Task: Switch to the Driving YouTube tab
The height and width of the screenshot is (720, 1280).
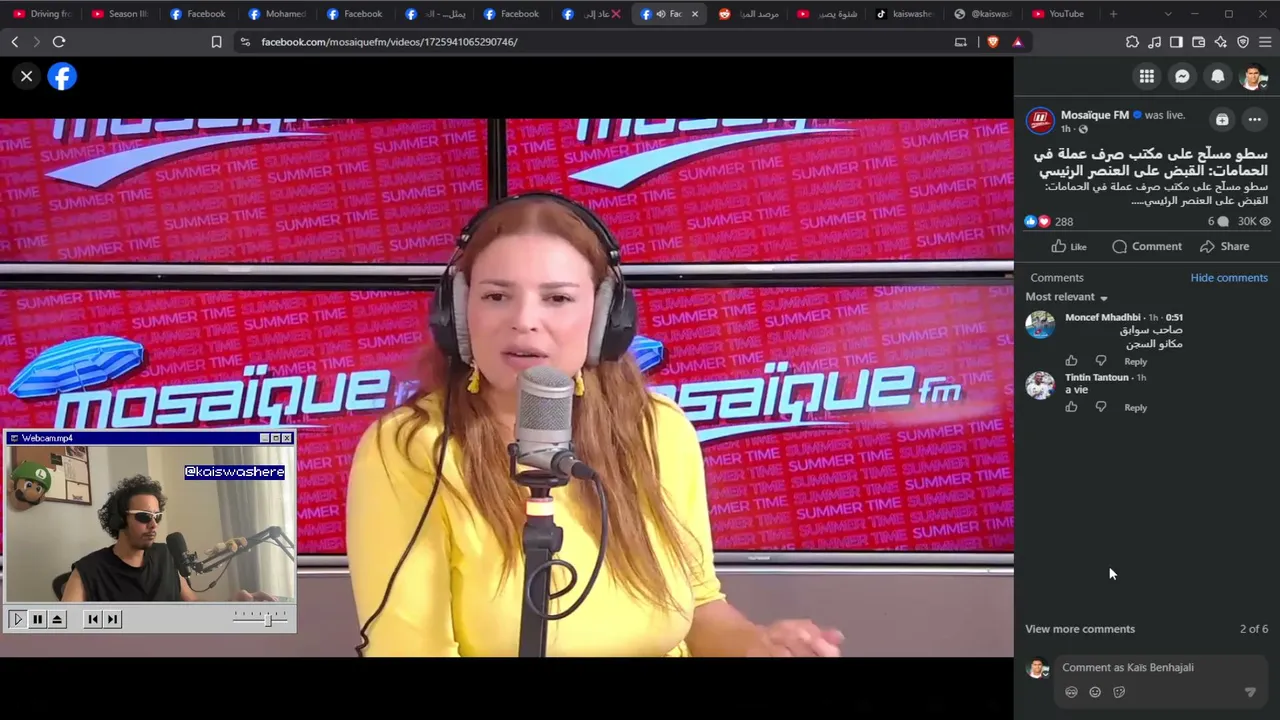Action: point(42,14)
